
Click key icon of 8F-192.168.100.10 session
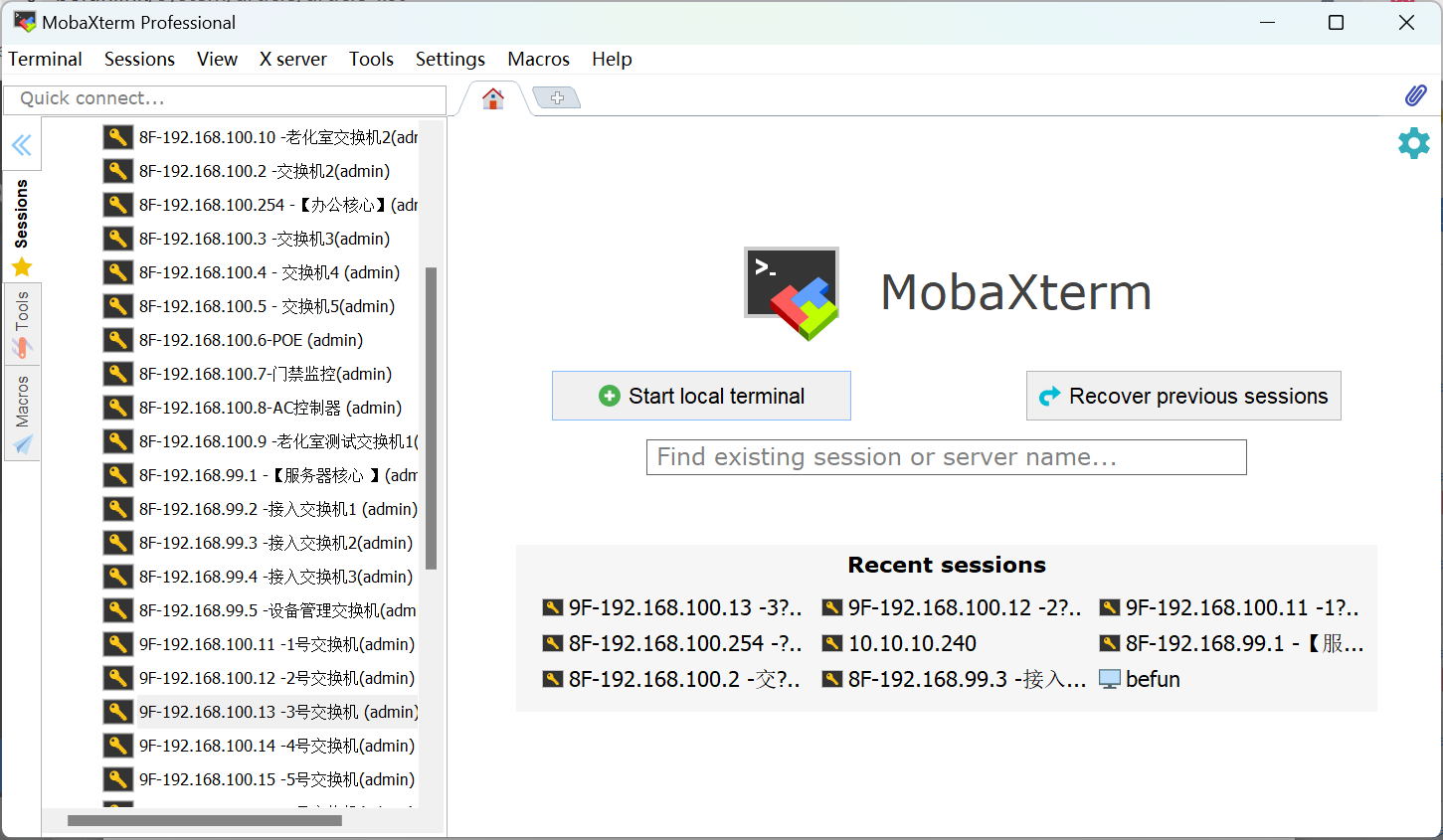(118, 137)
